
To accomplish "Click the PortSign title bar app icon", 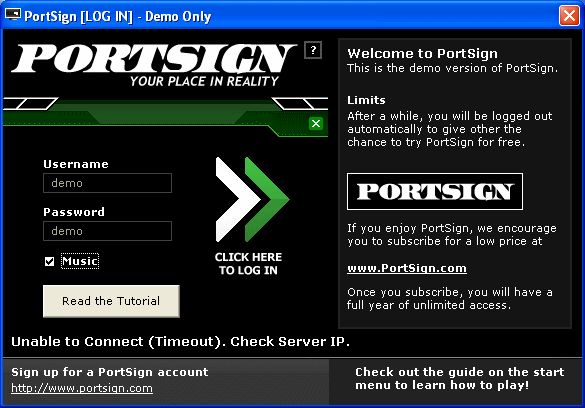I will [12, 15].
